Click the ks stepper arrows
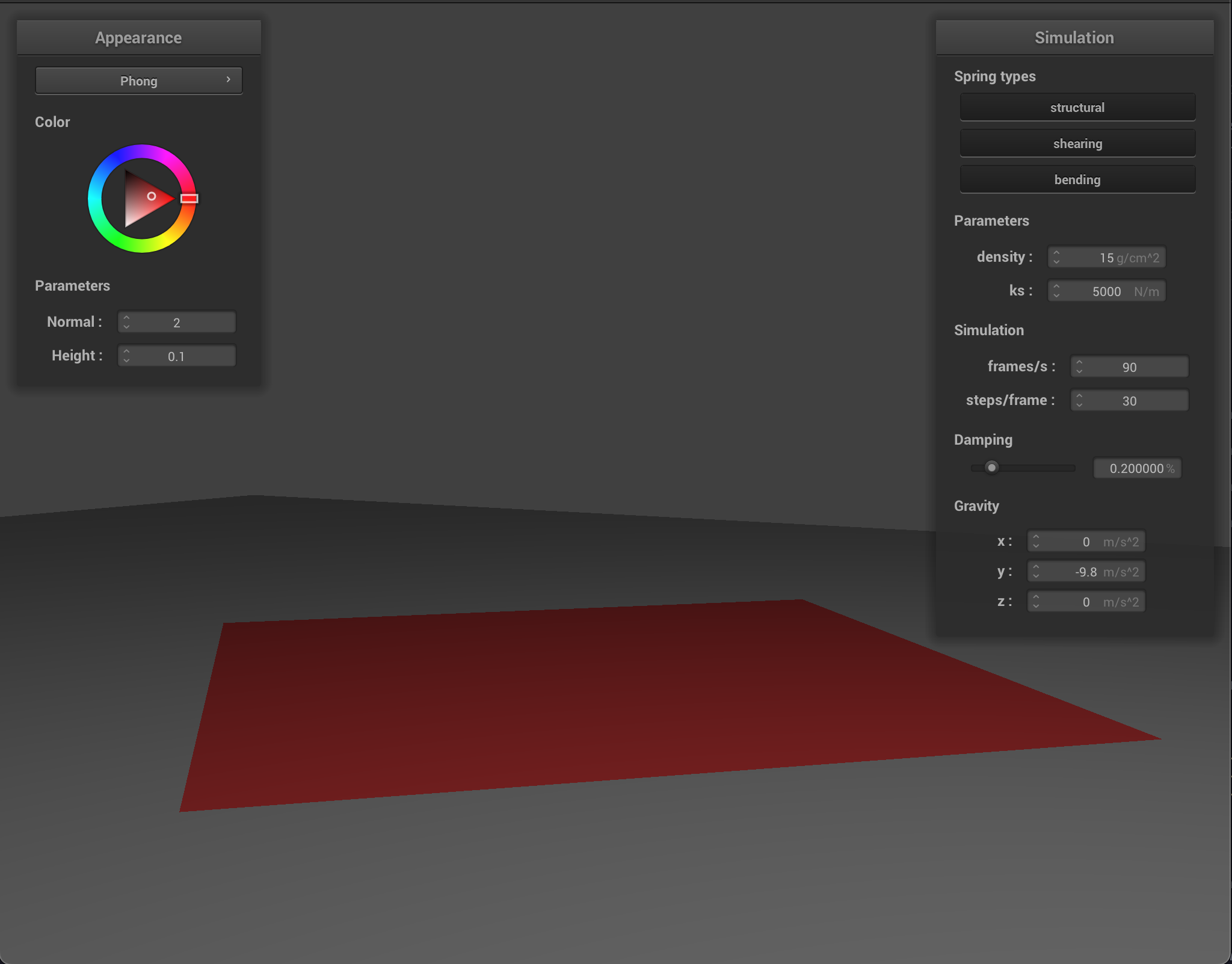The width and height of the screenshot is (1232, 964). point(1056,291)
